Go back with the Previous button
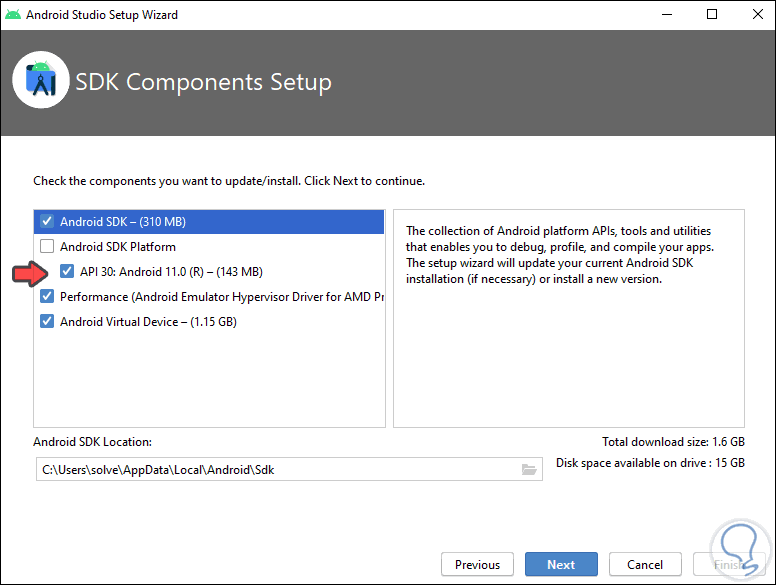Viewport: 776px width, 585px height. click(x=477, y=564)
